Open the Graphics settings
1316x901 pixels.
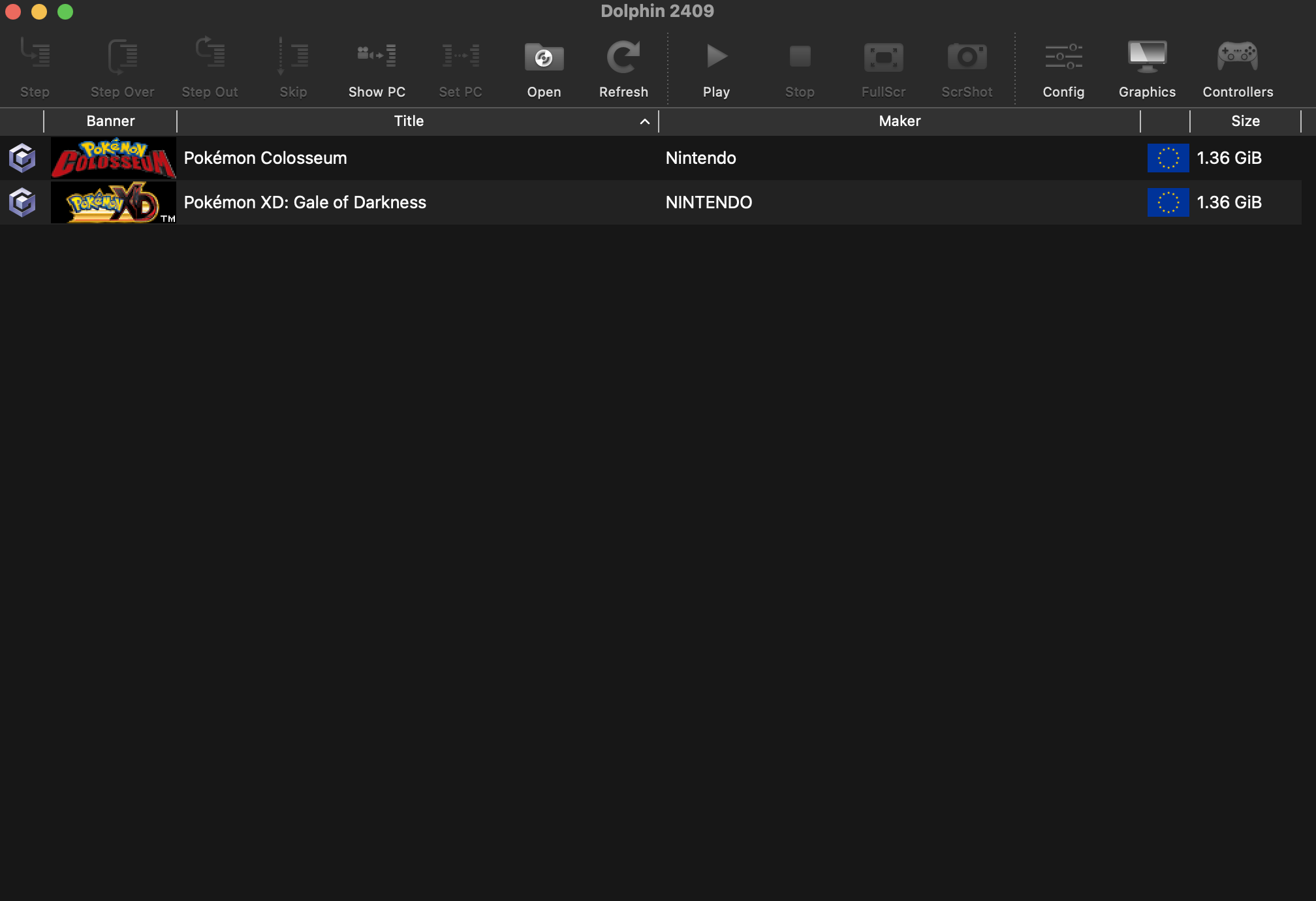tap(1147, 56)
